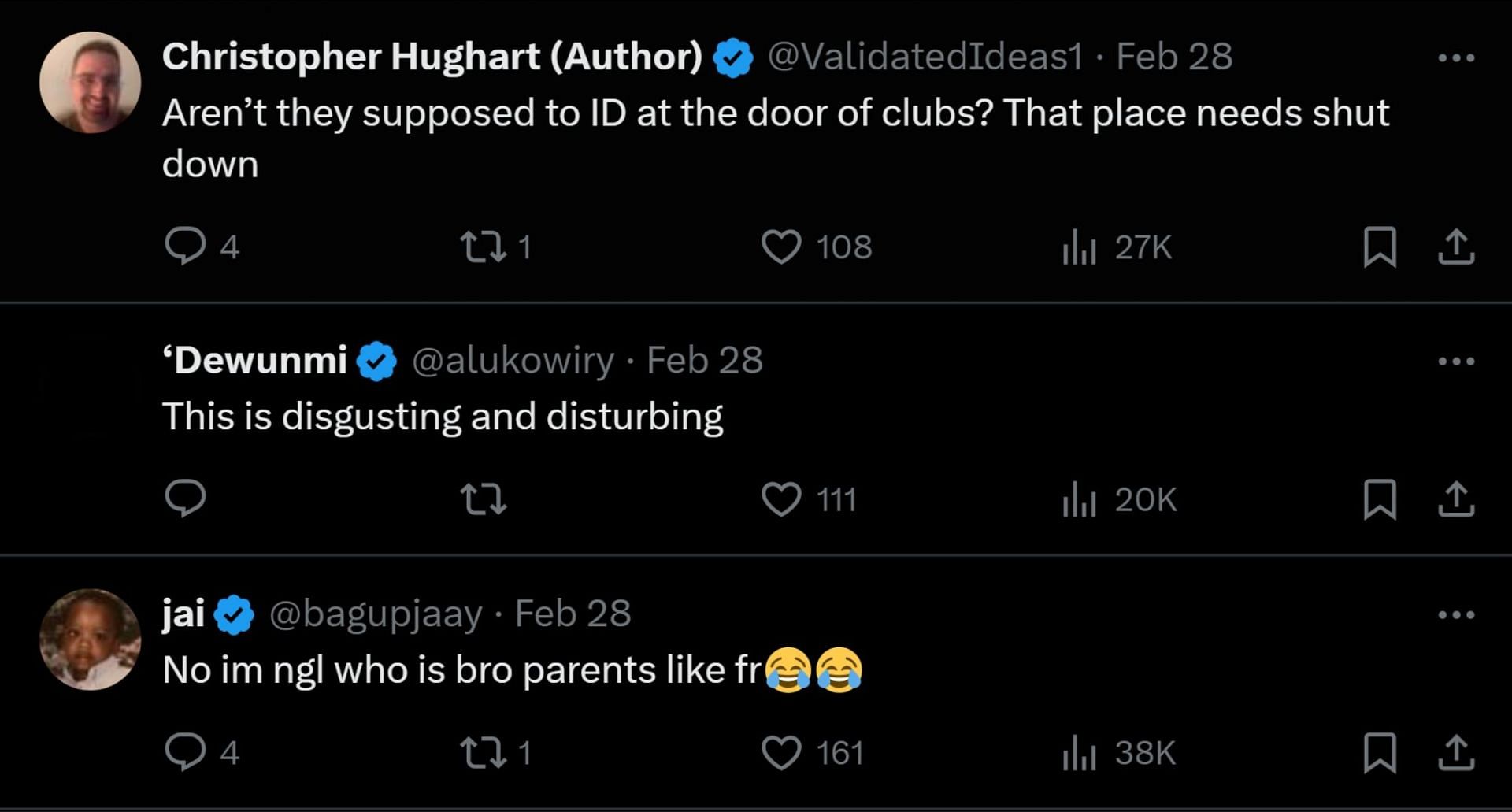Bookmark Christopher Hughart's tweet
Screen dimensions: 1512x812
(1380, 247)
